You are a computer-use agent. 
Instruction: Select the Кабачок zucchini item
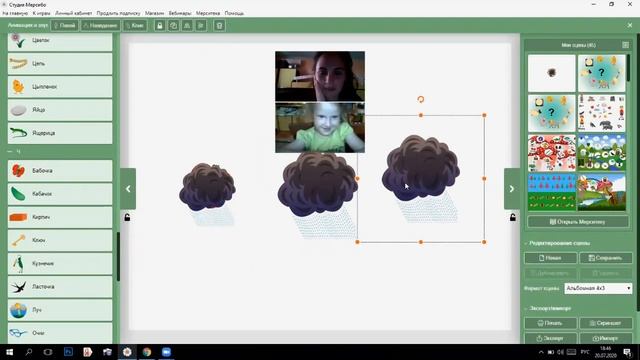(x=60, y=194)
